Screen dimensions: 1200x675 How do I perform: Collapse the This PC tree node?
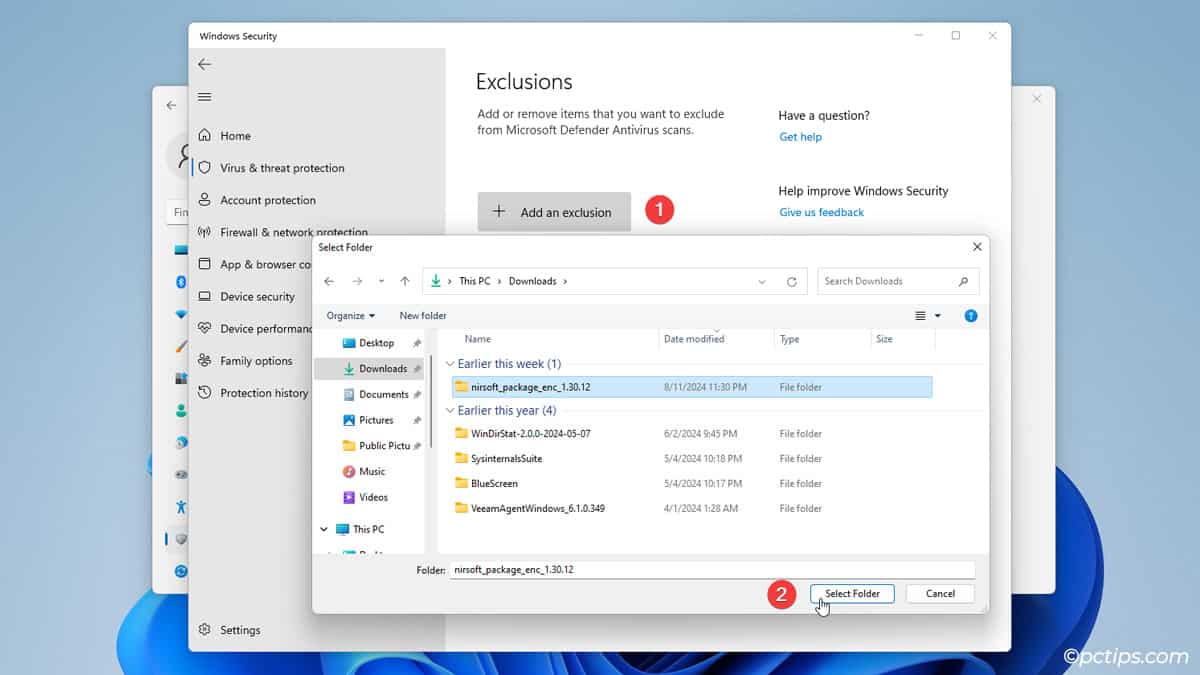[324, 529]
